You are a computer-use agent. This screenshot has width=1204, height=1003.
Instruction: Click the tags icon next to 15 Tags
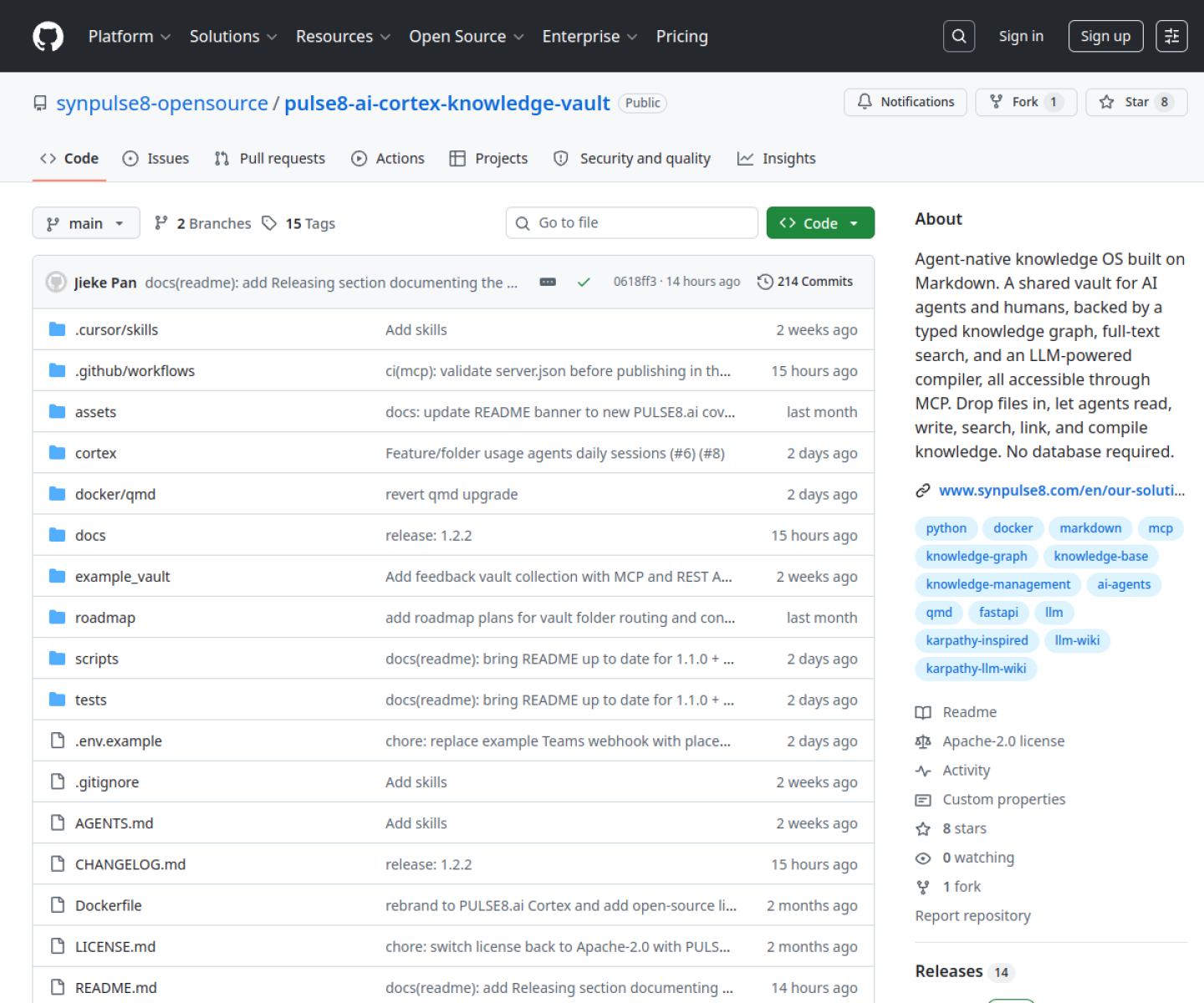tap(269, 223)
